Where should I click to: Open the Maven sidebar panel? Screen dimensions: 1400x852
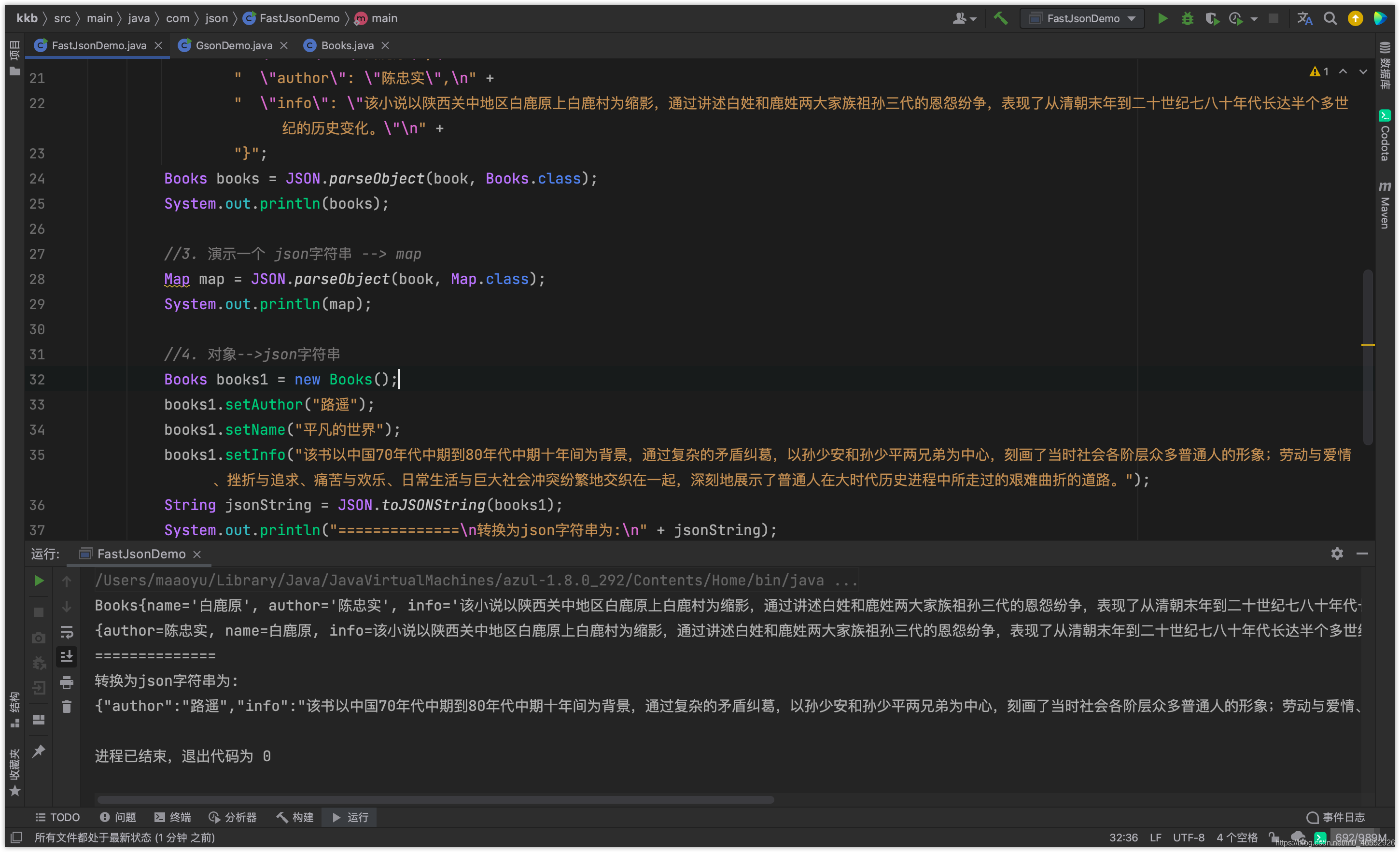pyautogui.click(x=1385, y=205)
